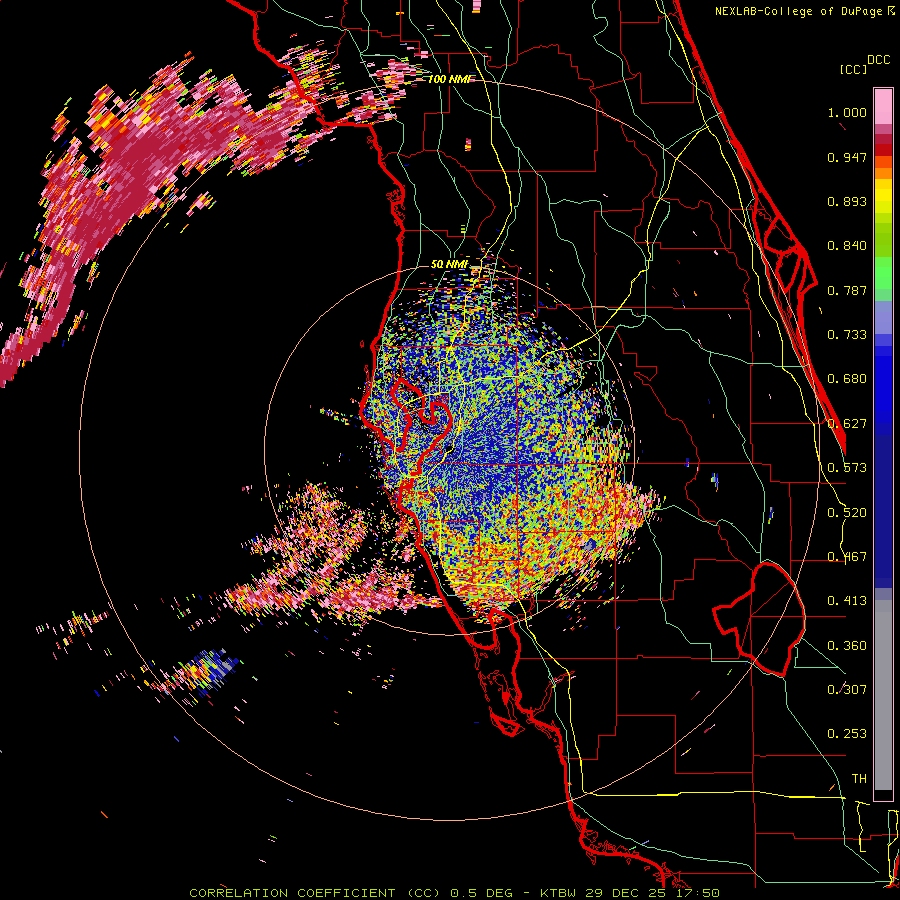Click the yellow band of the color bar
Viewport: 900px width, 900px height.
tap(883, 196)
